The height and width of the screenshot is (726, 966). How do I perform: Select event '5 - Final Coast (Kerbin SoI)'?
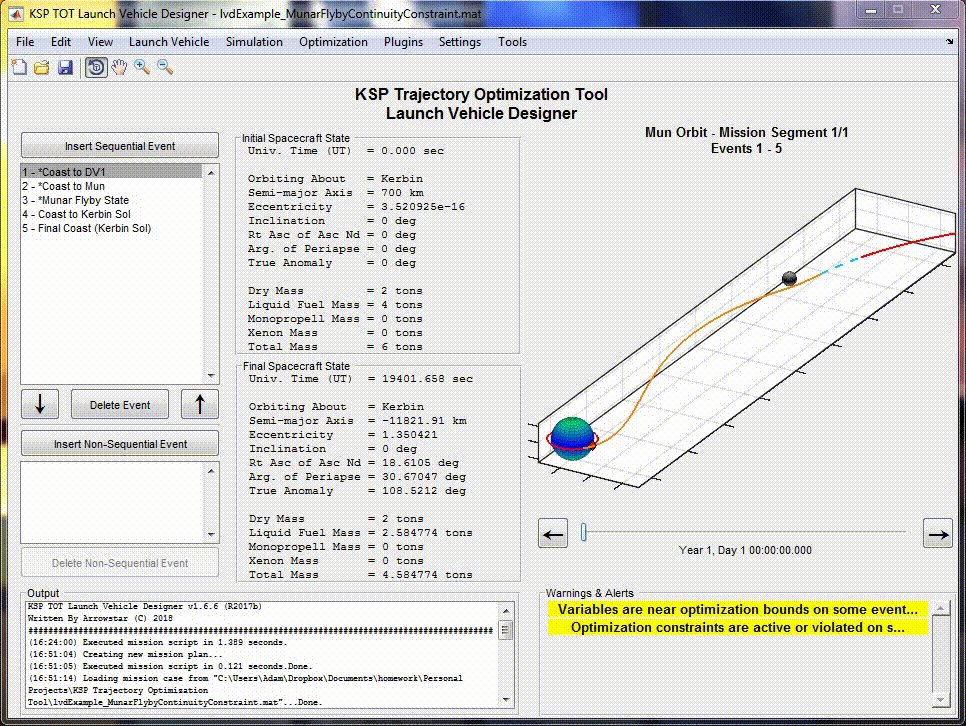click(x=112, y=228)
